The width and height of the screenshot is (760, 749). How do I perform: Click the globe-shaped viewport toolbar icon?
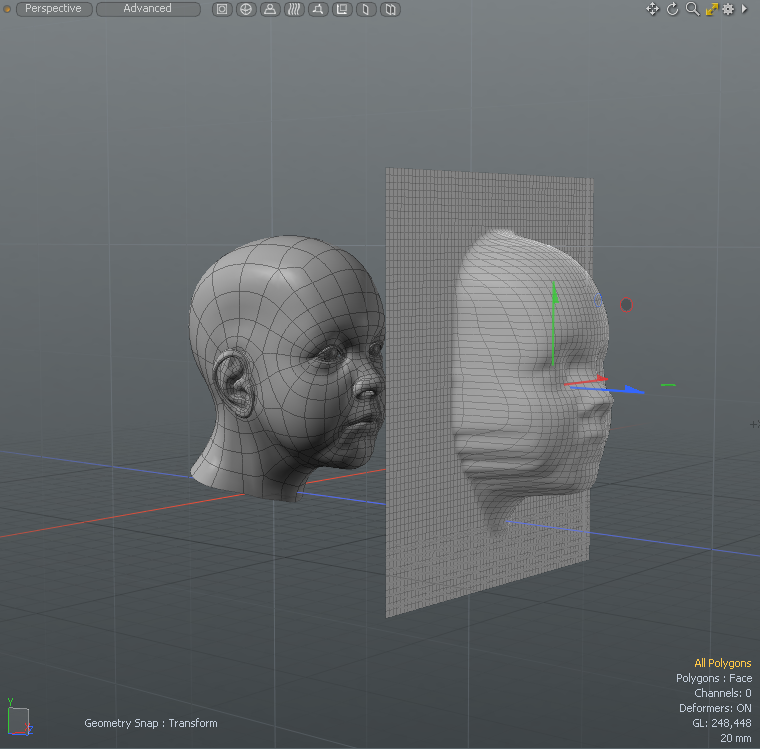(x=246, y=9)
